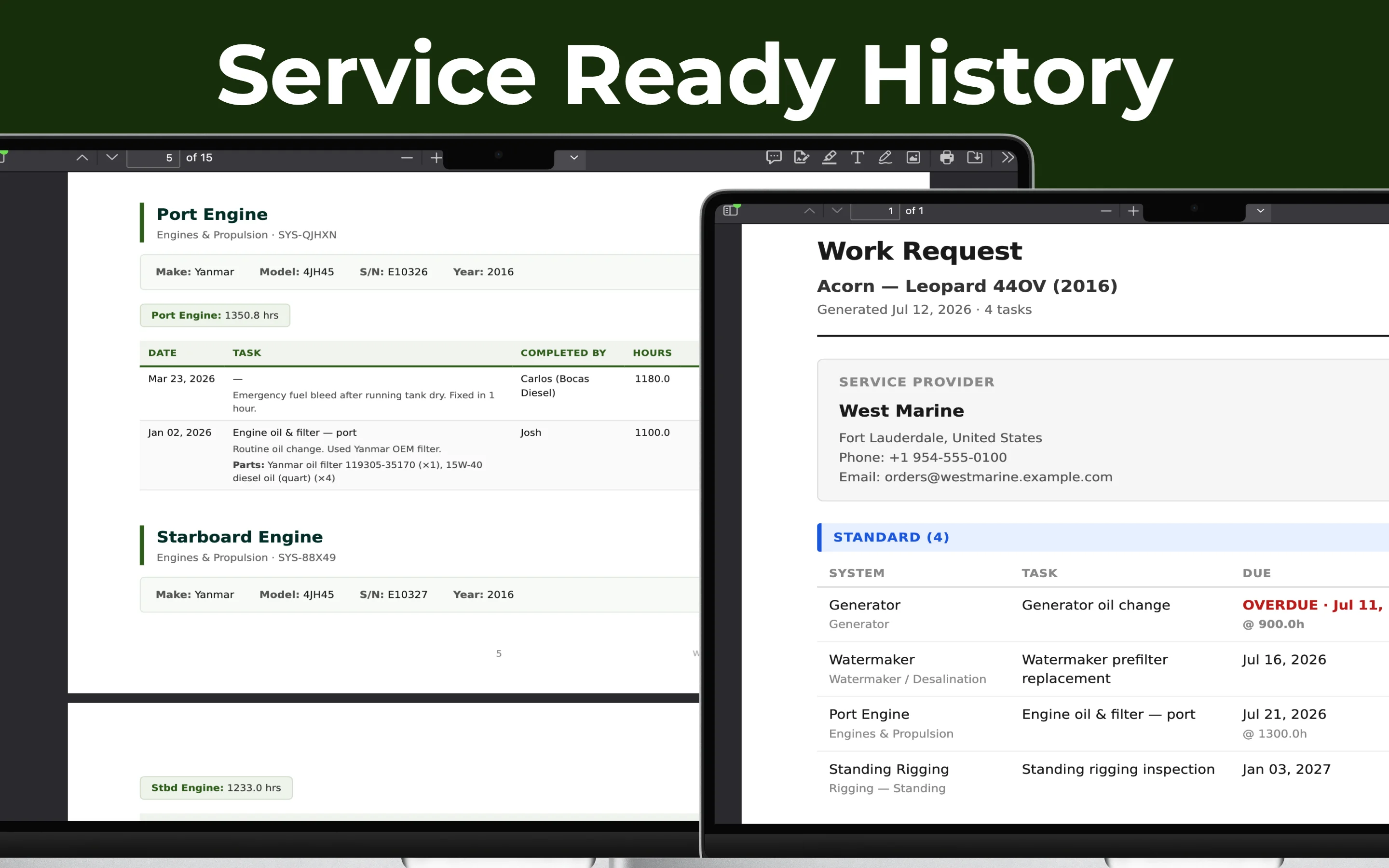
Task: Click the OVERDUE Jul 11 due label
Action: click(x=1313, y=605)
